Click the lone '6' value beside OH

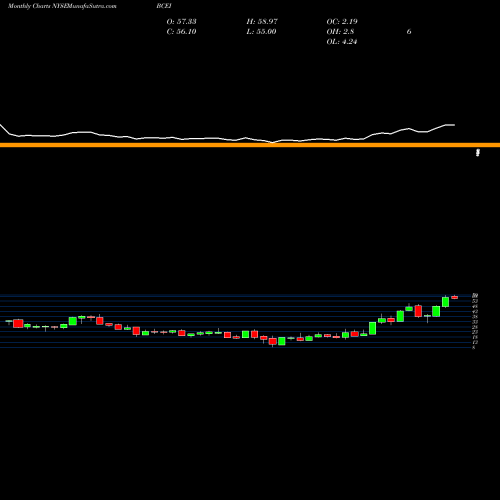pyautogui.click(x=409, y=31)
